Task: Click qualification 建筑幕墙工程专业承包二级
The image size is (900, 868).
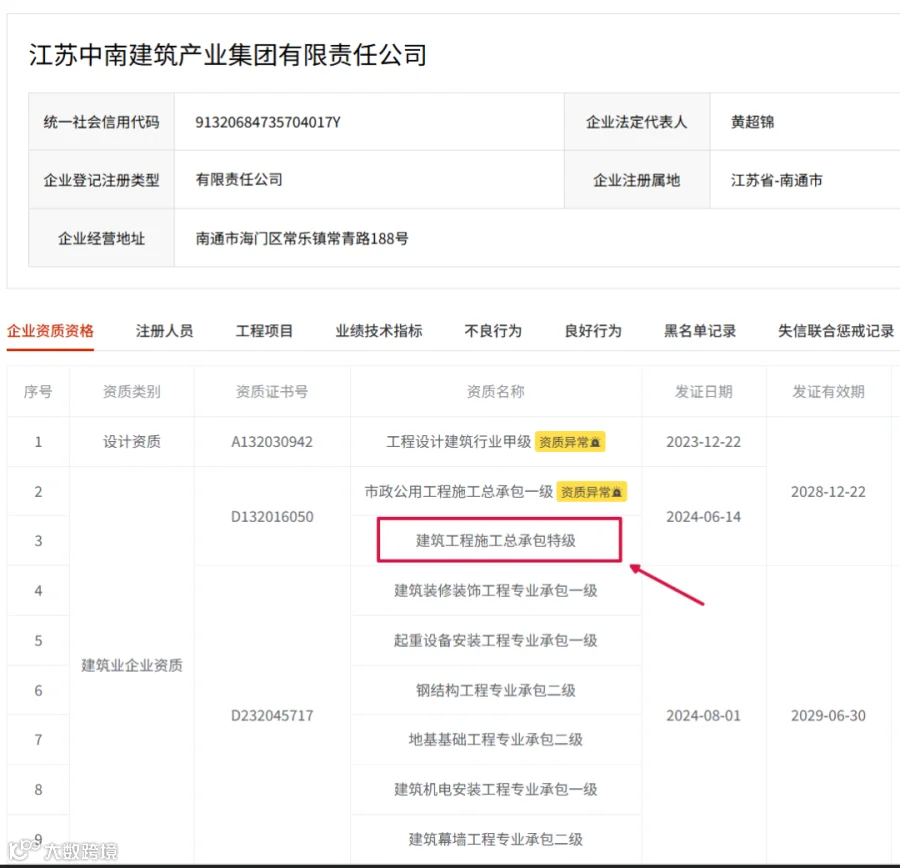Action: click(496, 839)
